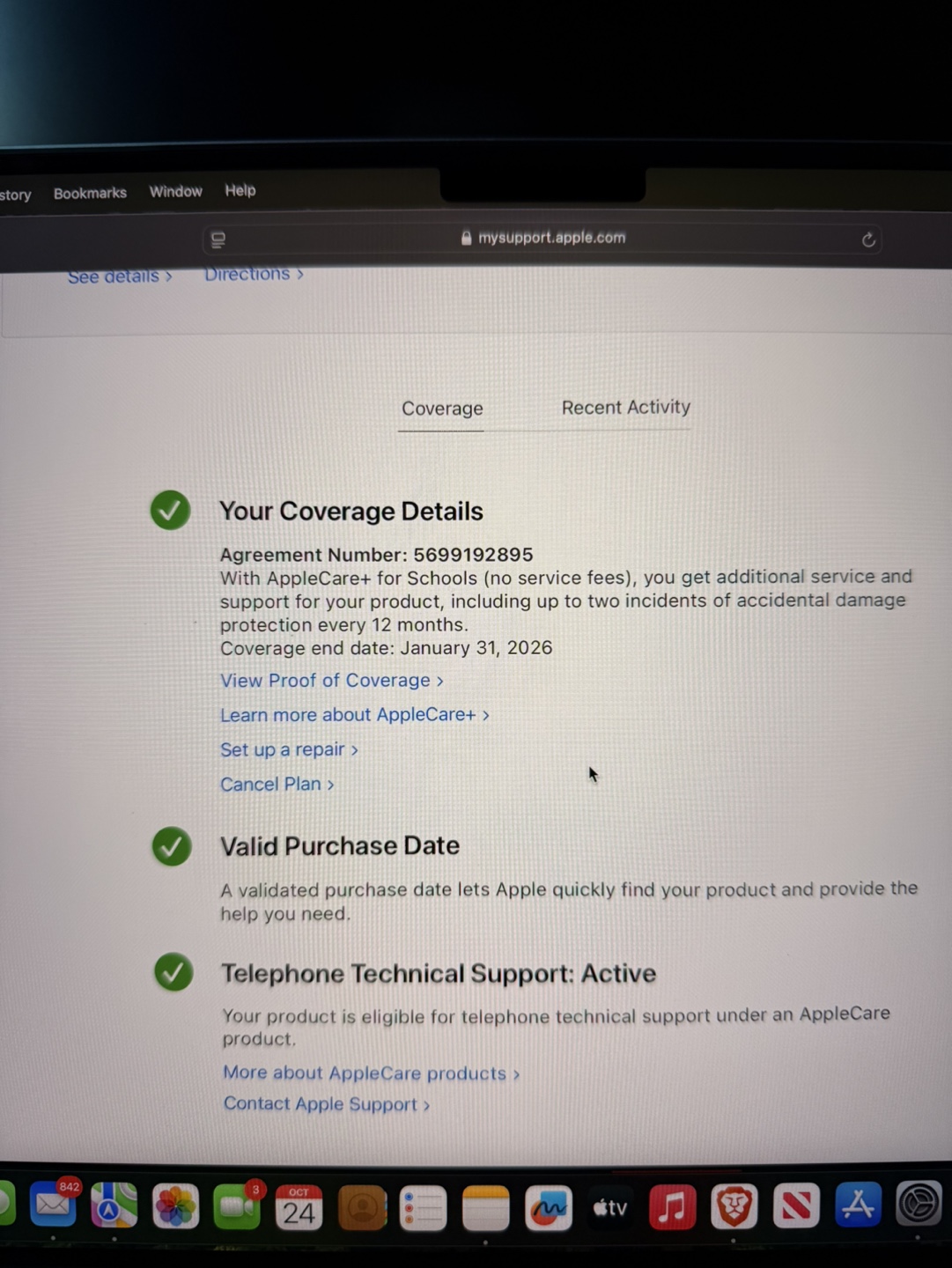Click the Set up a repair link

tap(289, 749)
